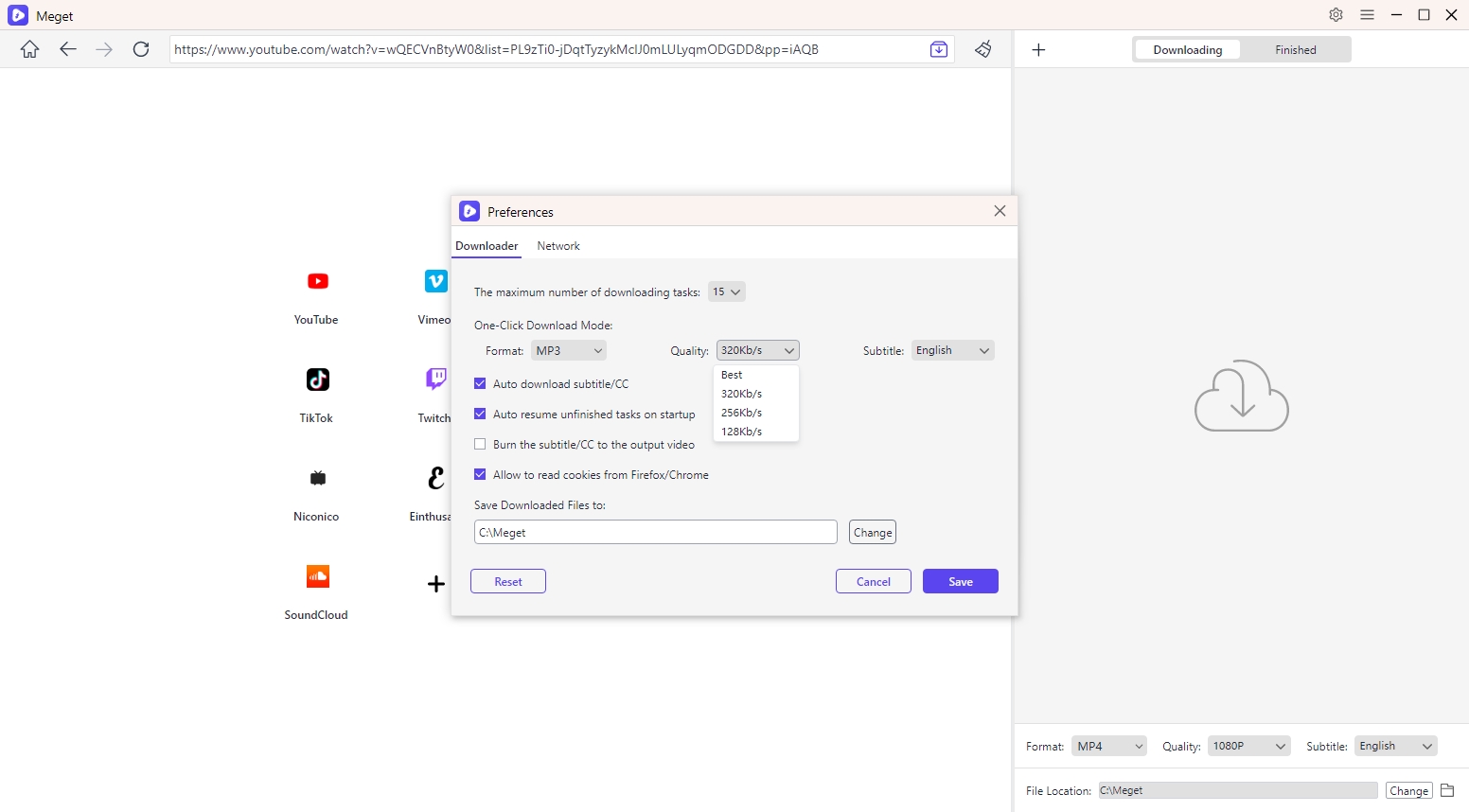This screenshot has height=812, width=1469.
Task: Click the File Location path field
Action: click(1238, 790)
